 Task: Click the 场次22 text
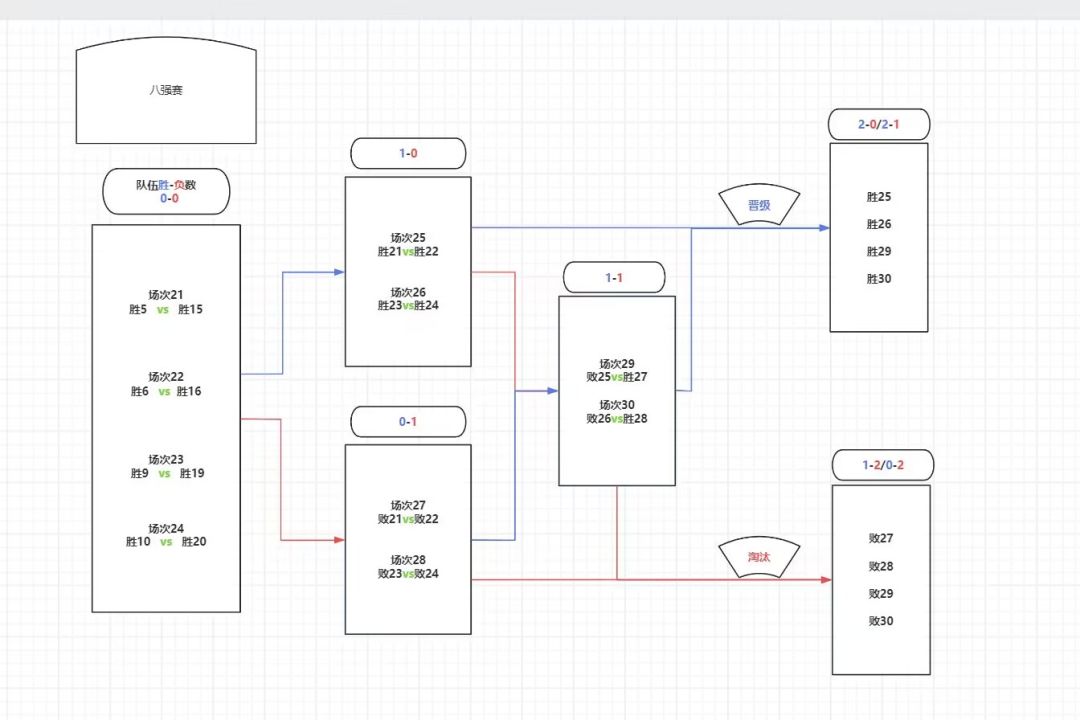166,377
